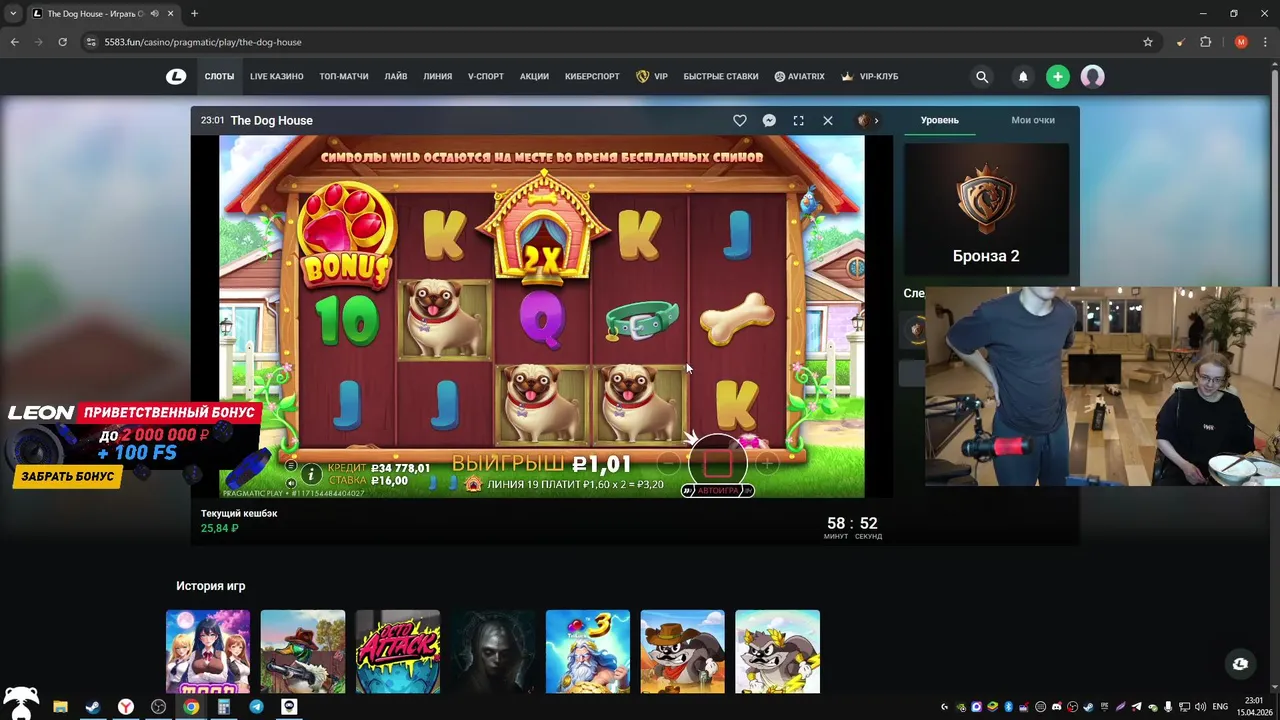
Task: Open the volume tray icon
Action: pyautogui.click(x=1200, y=707)
